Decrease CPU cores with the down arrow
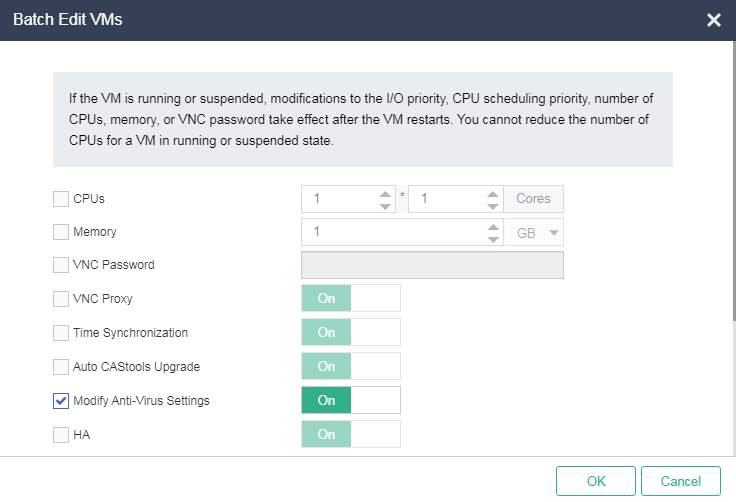 click(x=492, y=206)
